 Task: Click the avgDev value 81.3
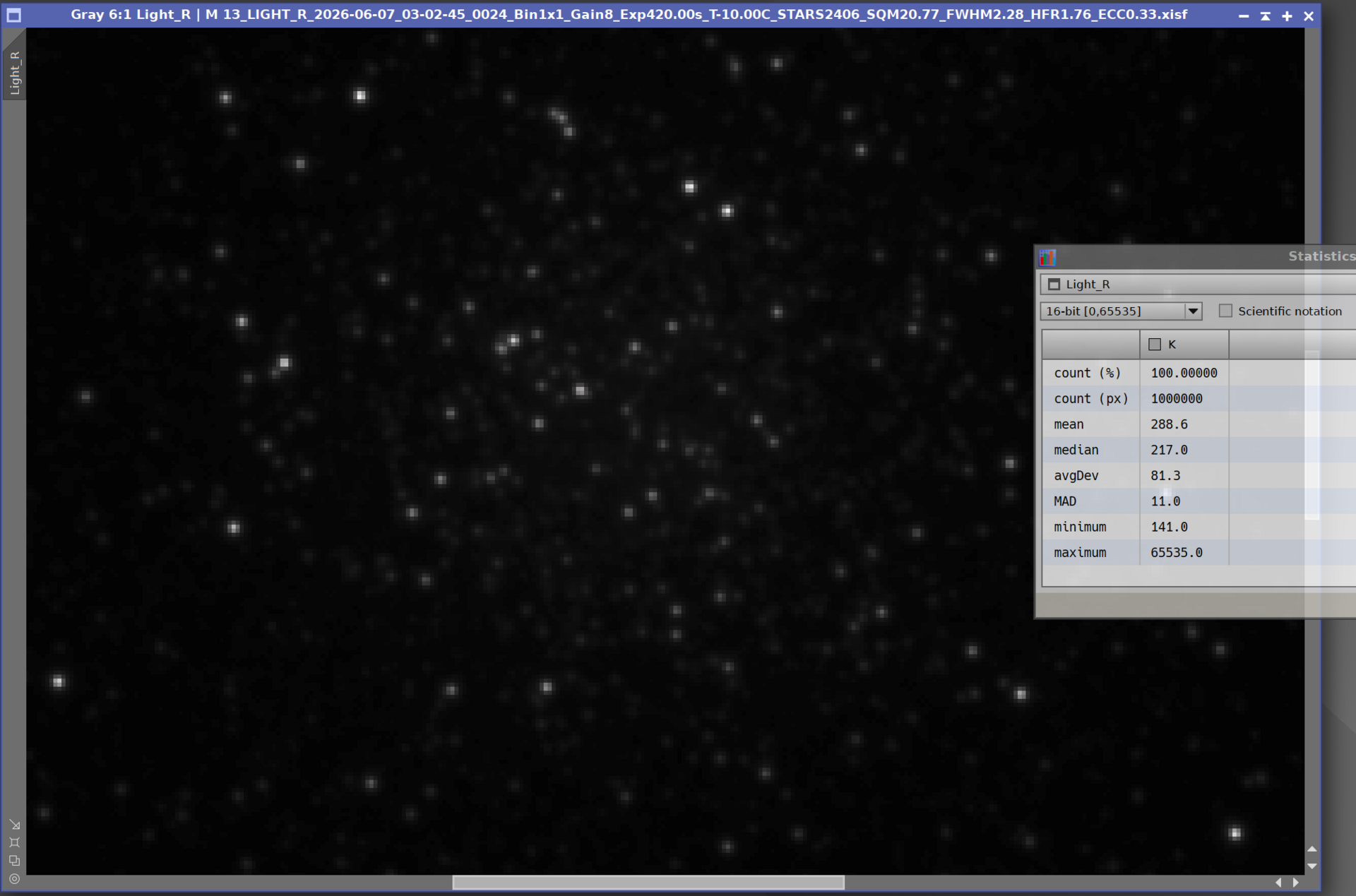point(1165,476)
